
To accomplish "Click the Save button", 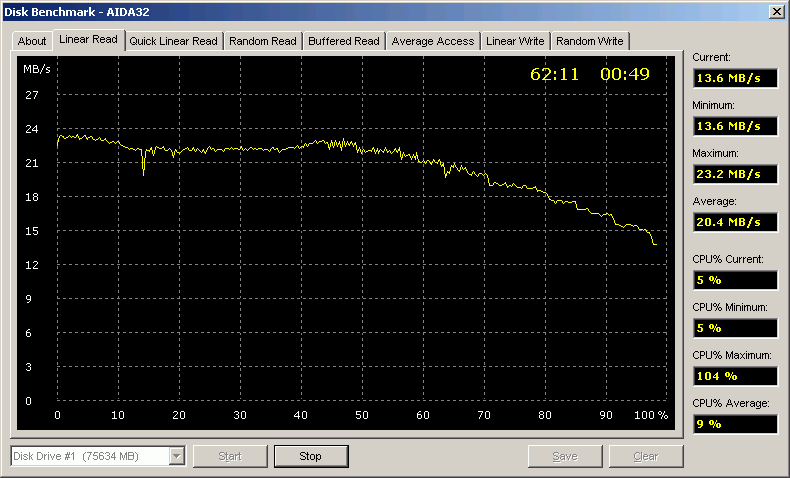I will click(565, 456).
